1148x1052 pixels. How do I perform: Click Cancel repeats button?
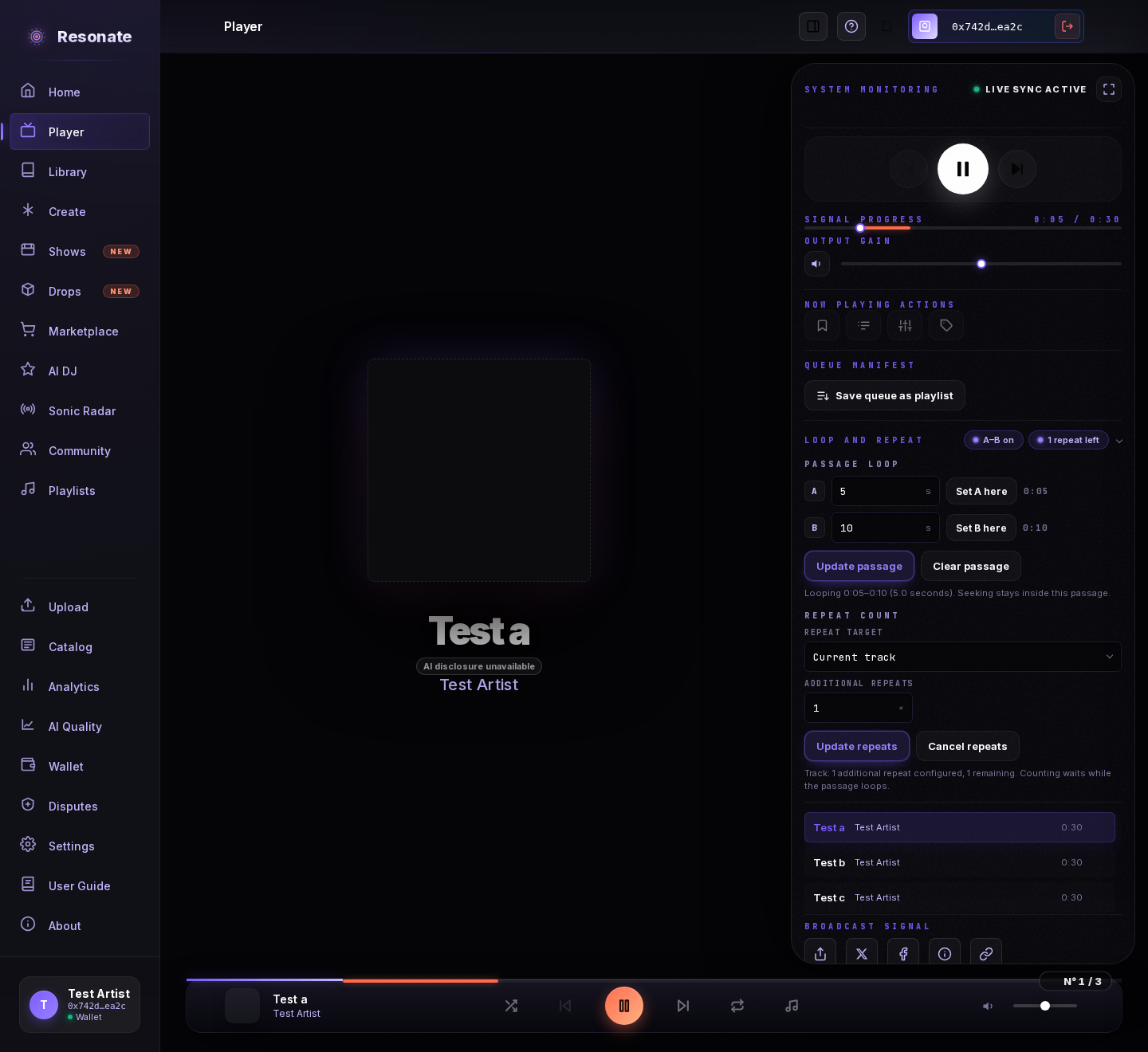(x=968, y=746)
